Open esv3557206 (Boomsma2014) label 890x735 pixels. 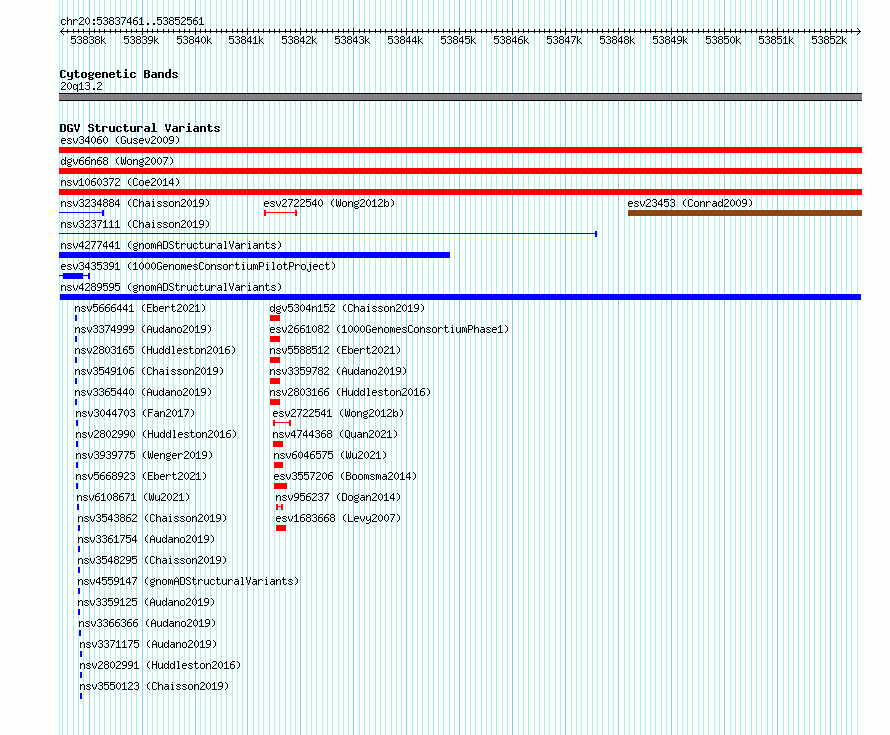point(345,476)
